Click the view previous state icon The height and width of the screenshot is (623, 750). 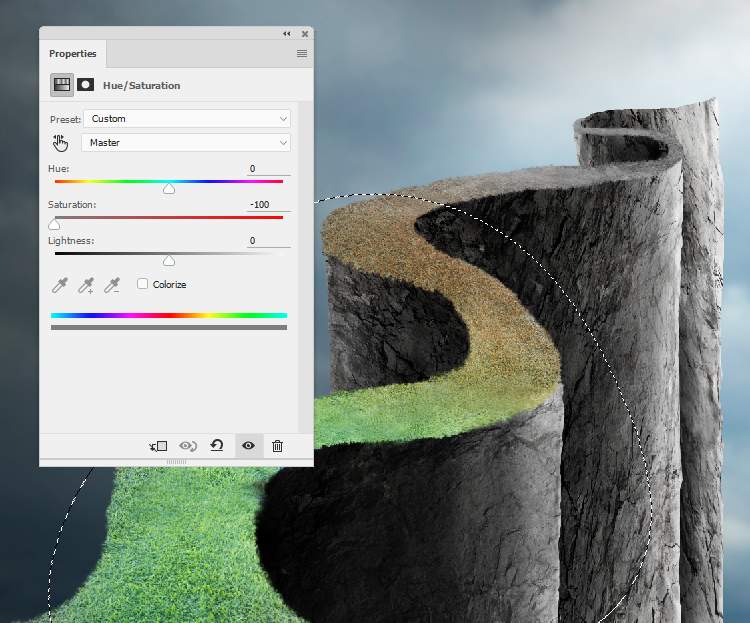click(x=188, y=446)
